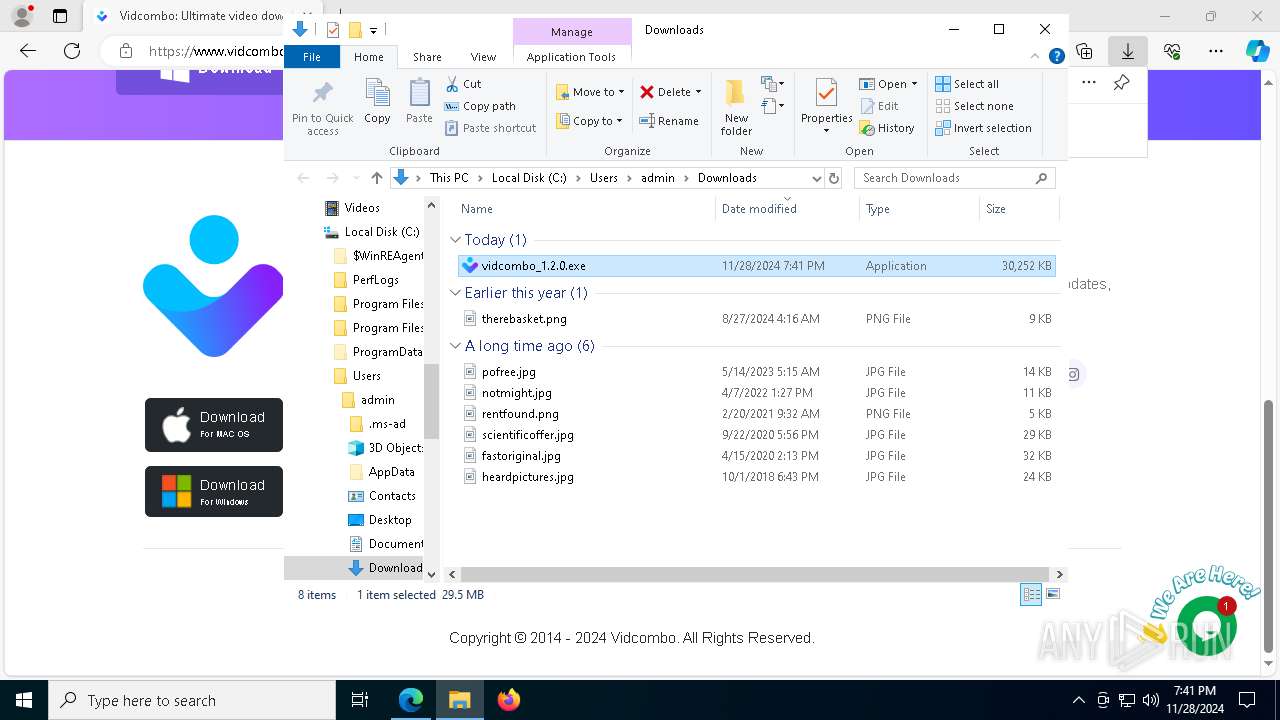The height and width of the screenshot is (720, 1280).
Task: Open Firefox from the taskbar
Action: click(509, 700)
